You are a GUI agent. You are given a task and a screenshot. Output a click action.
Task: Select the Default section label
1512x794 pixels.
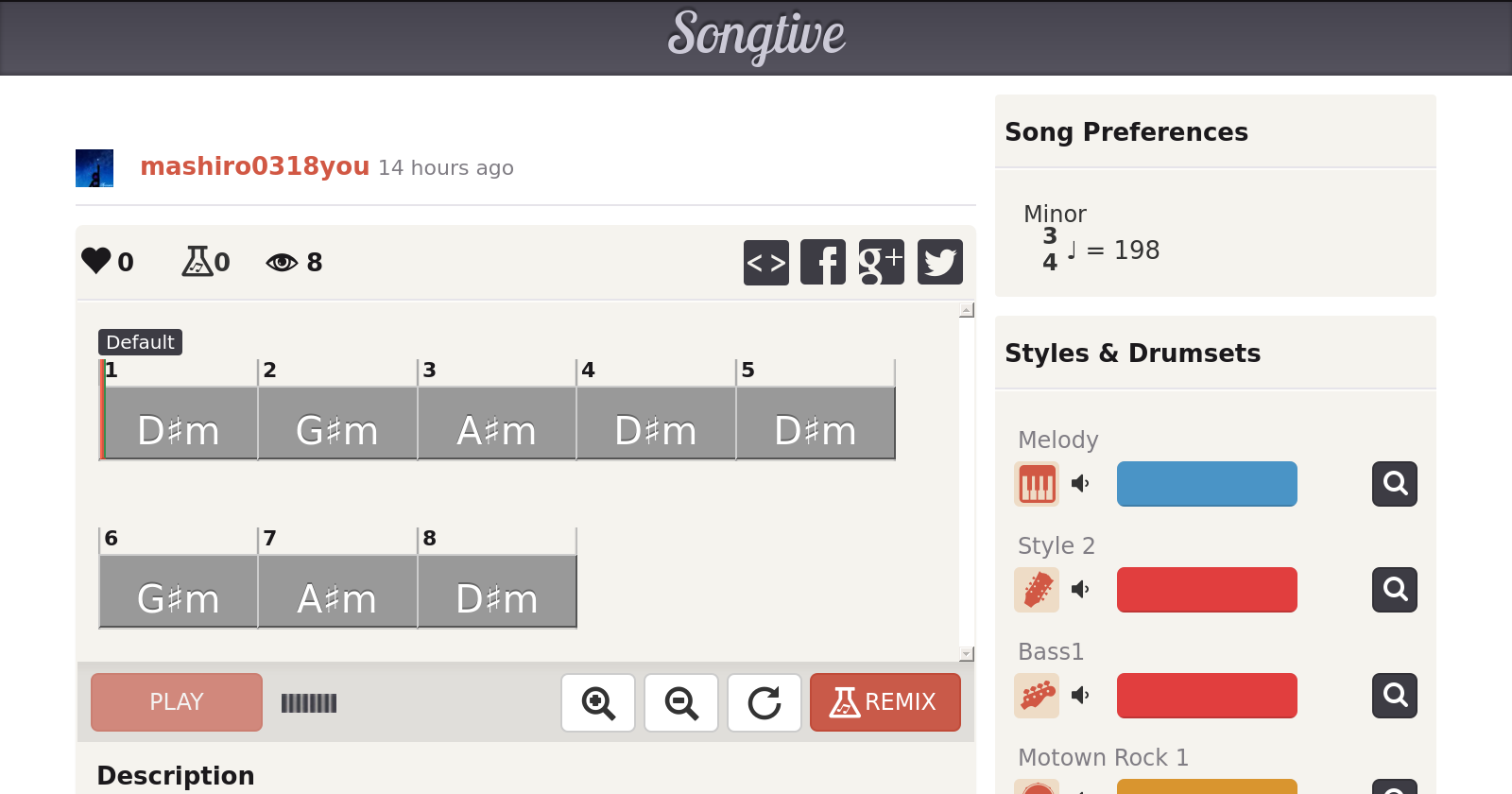pyautogui.click(x=140, y=342)
